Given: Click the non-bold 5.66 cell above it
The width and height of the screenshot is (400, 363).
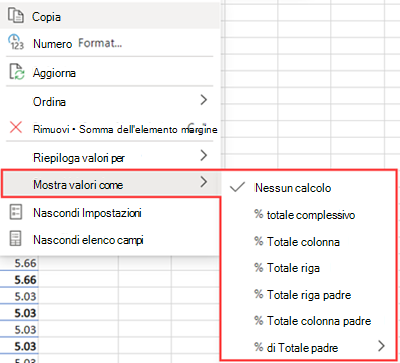Looking at the screenshot, I should click(19, 263).
